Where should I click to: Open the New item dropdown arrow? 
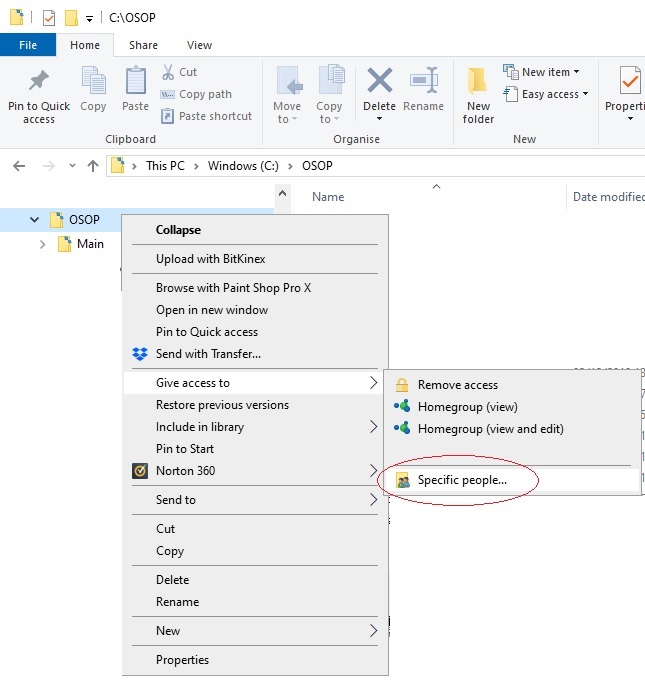[x=576, y=72]
